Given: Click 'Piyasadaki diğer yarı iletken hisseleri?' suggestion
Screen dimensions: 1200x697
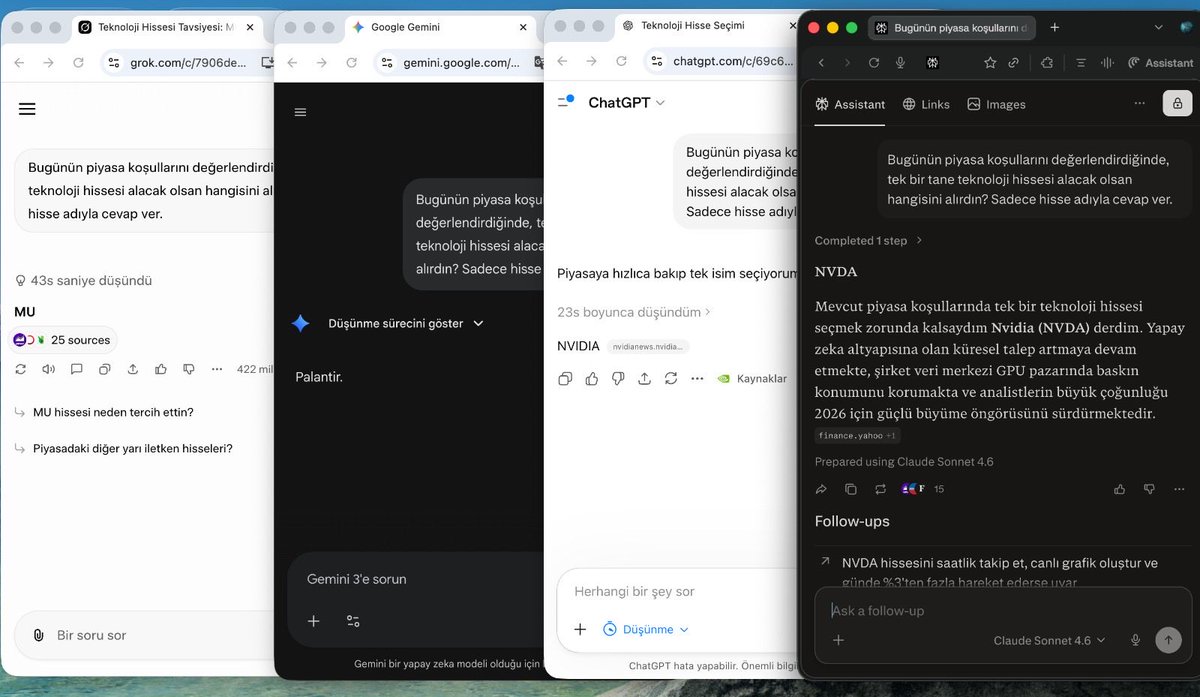Looking at the screenshot, I should 133,448.
